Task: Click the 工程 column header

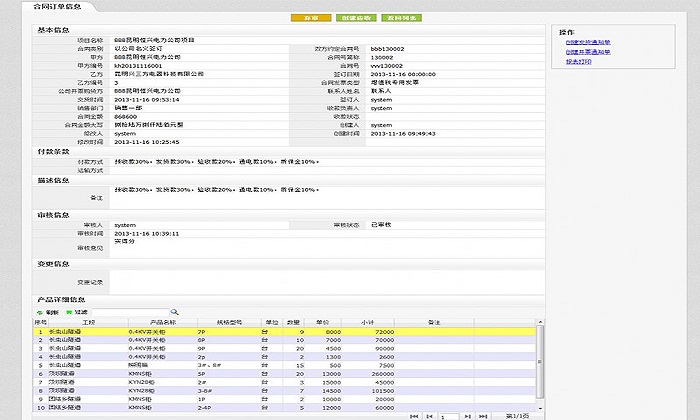Action: click(x=88, y=322)
